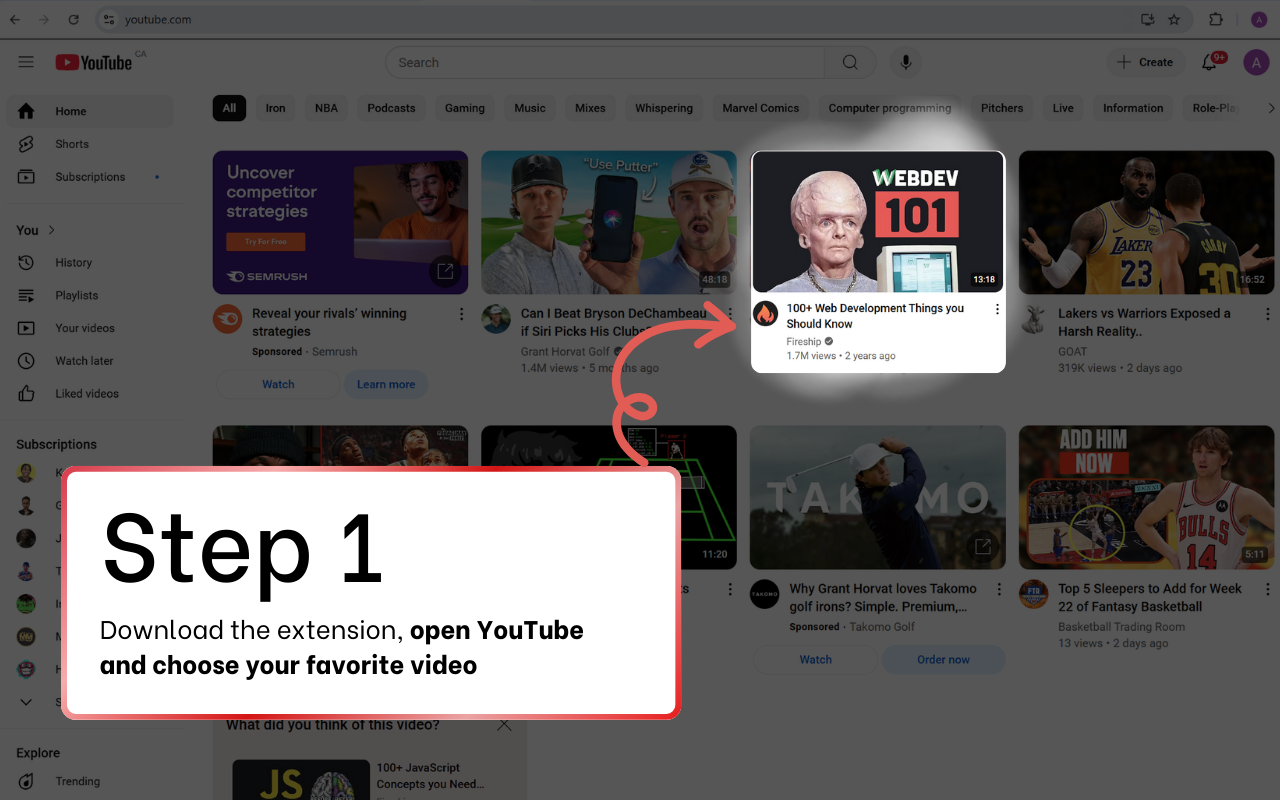Open Liked videos in the sidebar
The image size is (1280, 800).
[90, 394]
